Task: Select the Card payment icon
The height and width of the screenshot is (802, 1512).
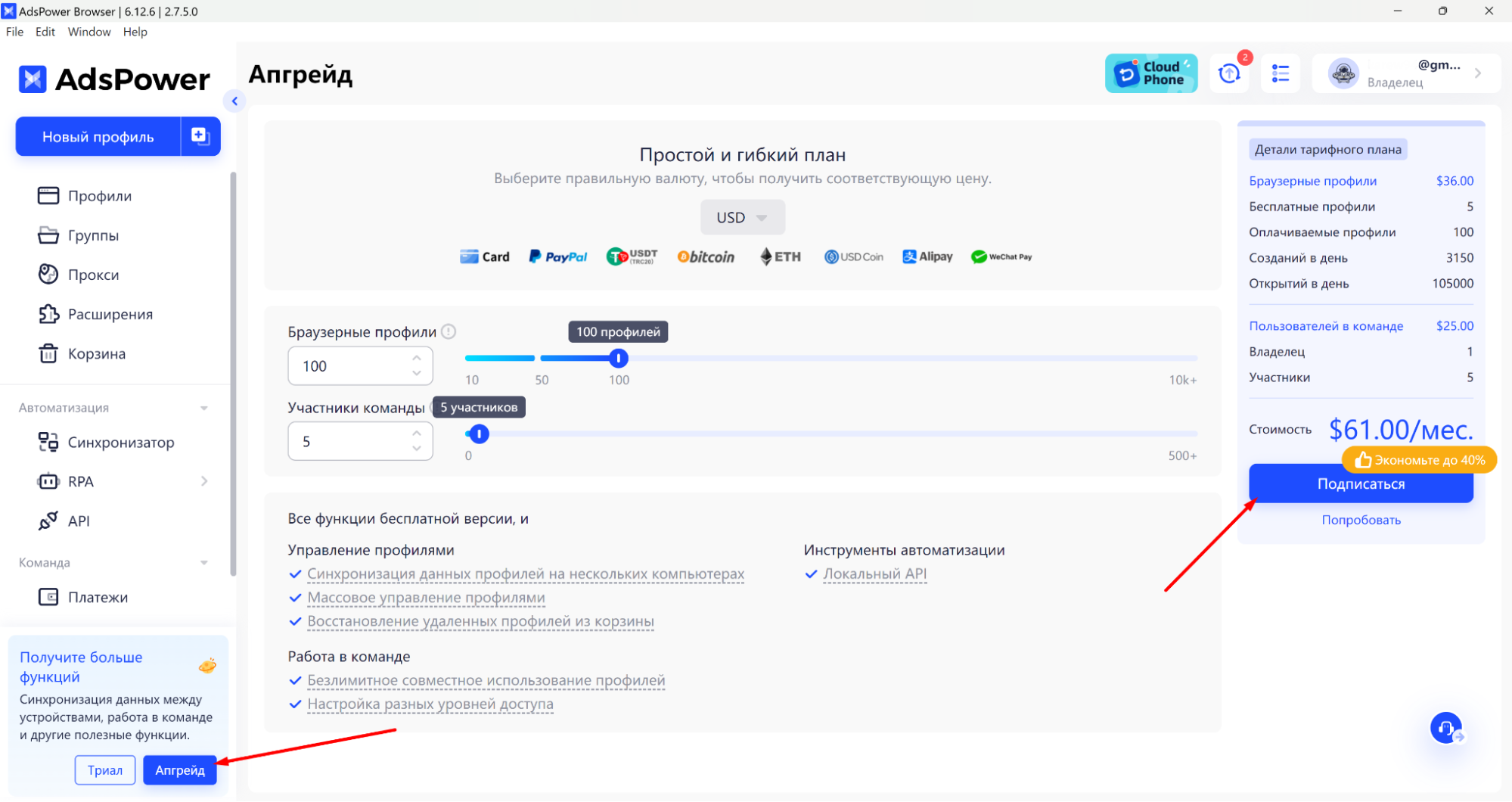Action: tap(485, 256)
